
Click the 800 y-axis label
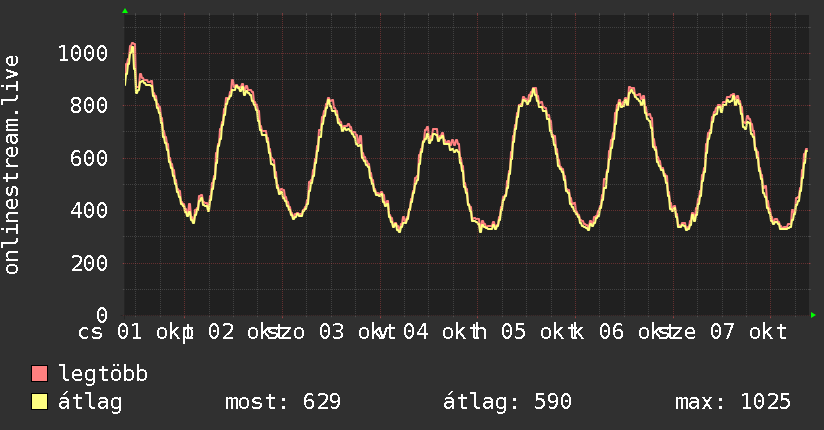click(x=89, y=106)
